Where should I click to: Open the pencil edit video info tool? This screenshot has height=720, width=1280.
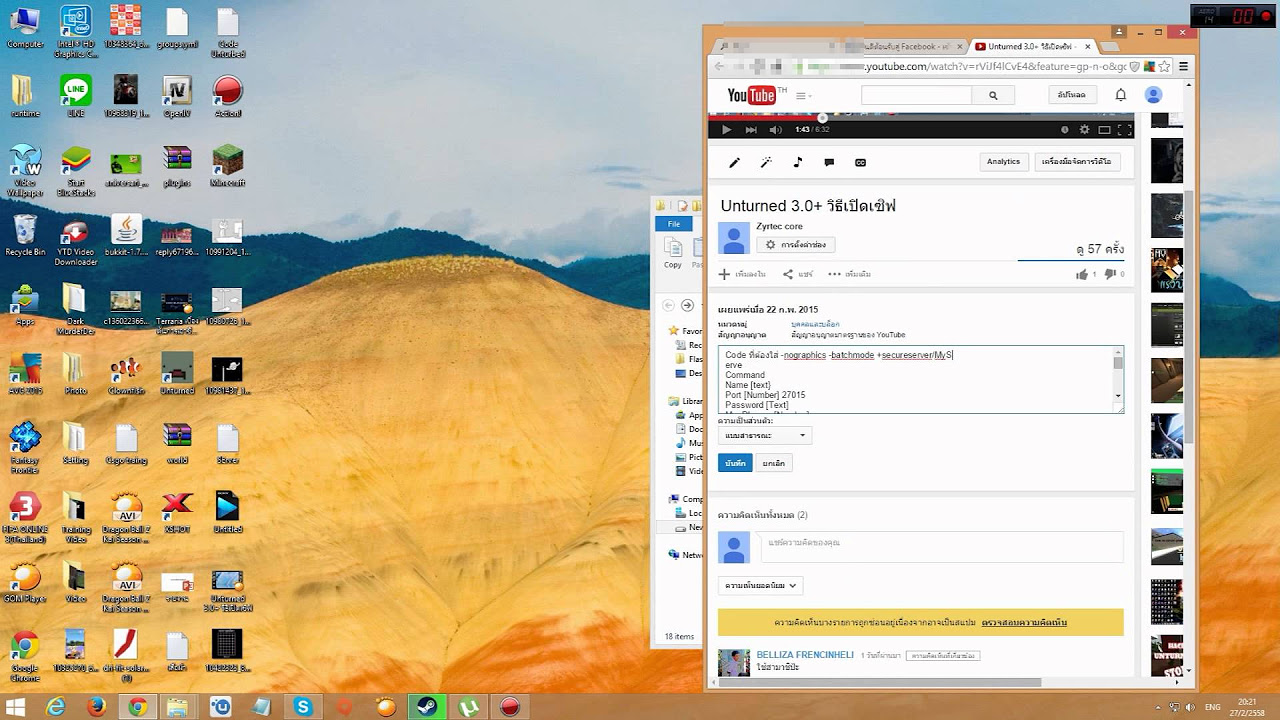734,162
